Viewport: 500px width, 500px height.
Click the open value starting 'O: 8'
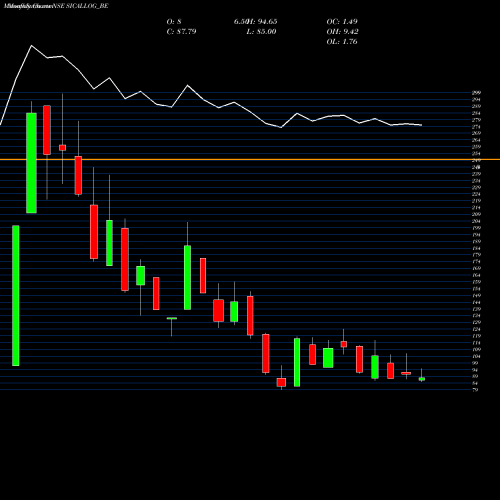174,22
